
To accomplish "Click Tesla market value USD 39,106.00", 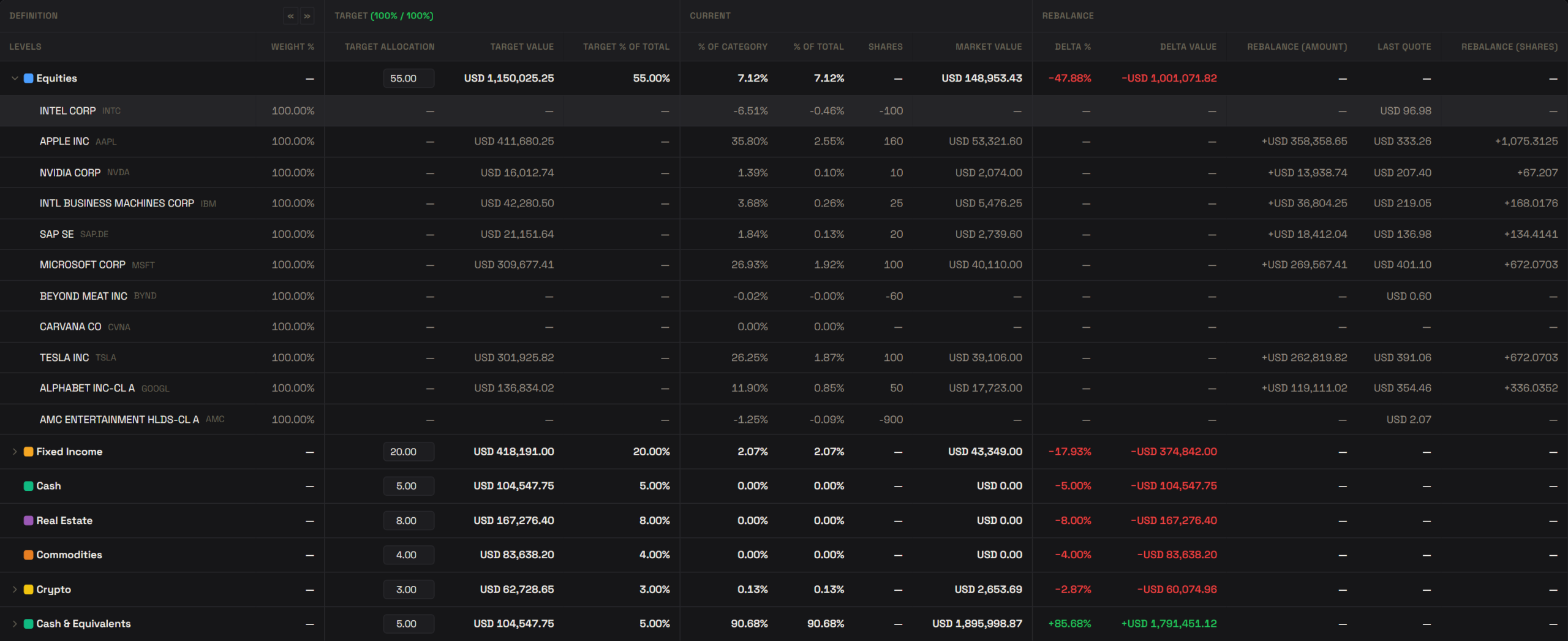I will coord(985,357).
